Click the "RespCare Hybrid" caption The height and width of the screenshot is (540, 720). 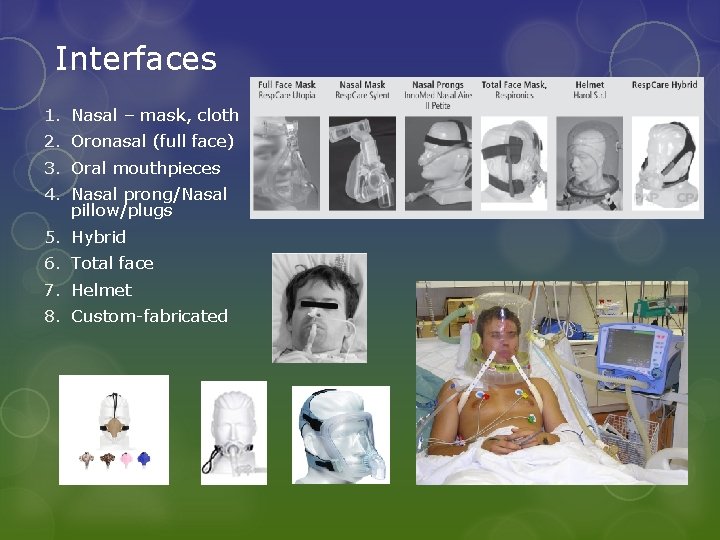664,84
